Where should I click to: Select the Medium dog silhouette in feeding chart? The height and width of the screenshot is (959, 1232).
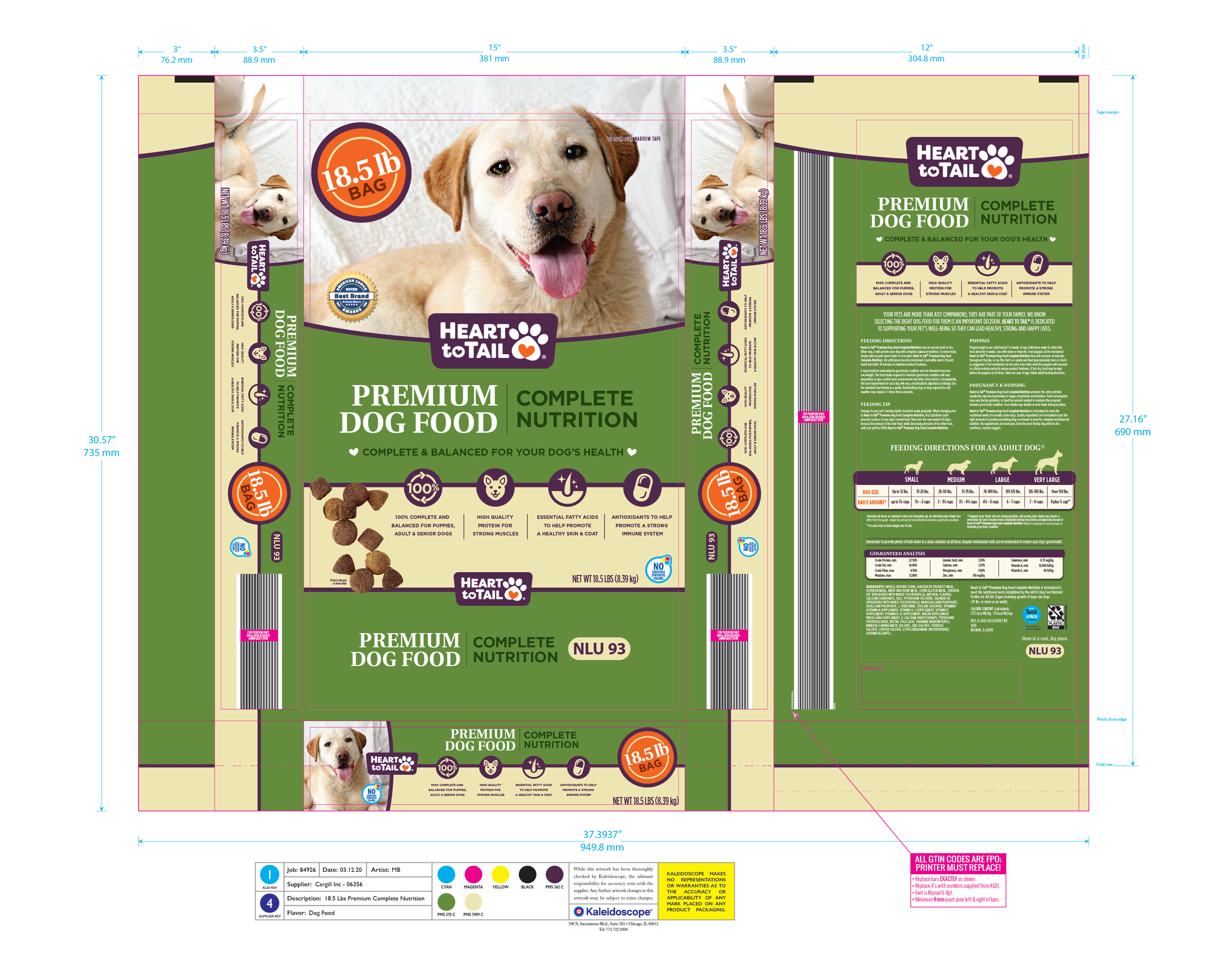point(958,467)
